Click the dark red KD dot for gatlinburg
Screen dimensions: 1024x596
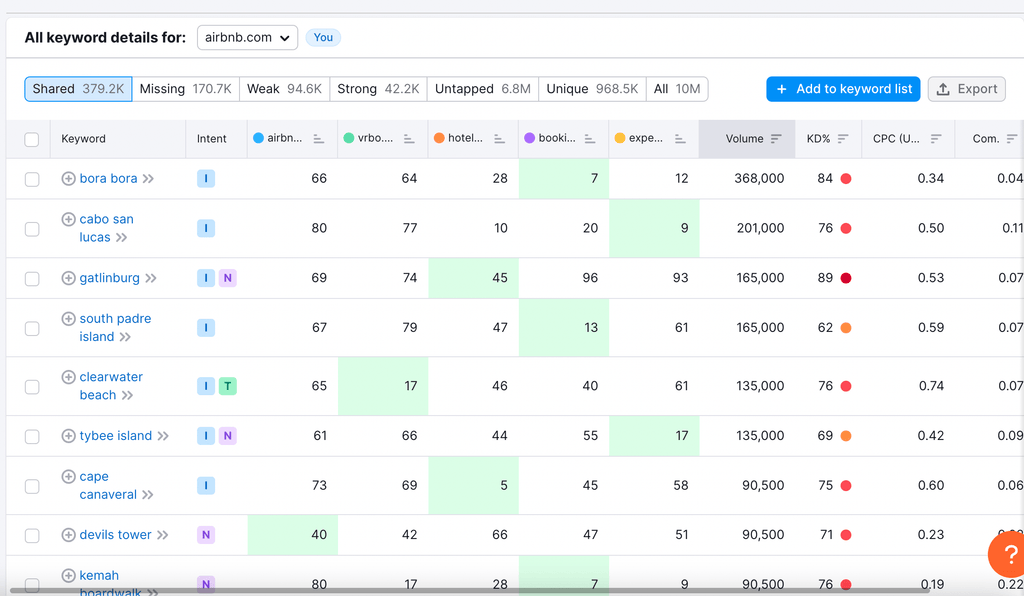846,278
